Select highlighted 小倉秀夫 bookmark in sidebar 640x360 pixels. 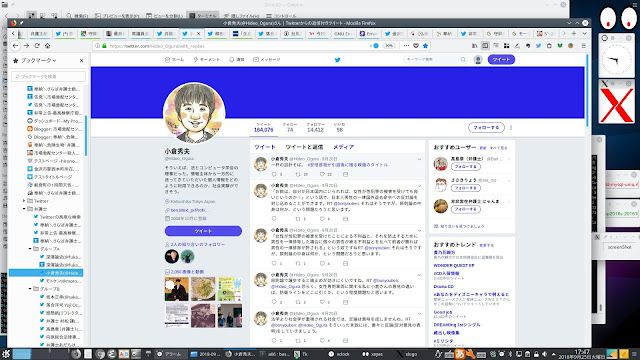click(46, 273)
